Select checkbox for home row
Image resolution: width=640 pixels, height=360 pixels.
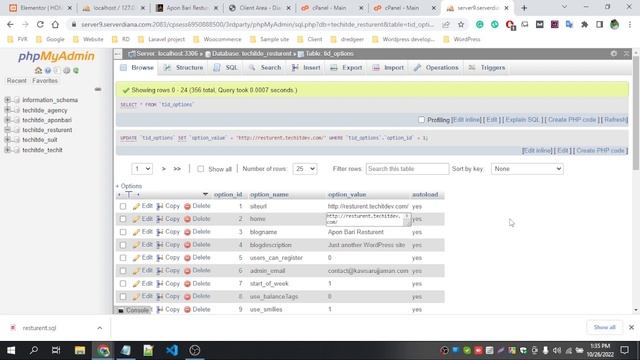pos(123,219)
